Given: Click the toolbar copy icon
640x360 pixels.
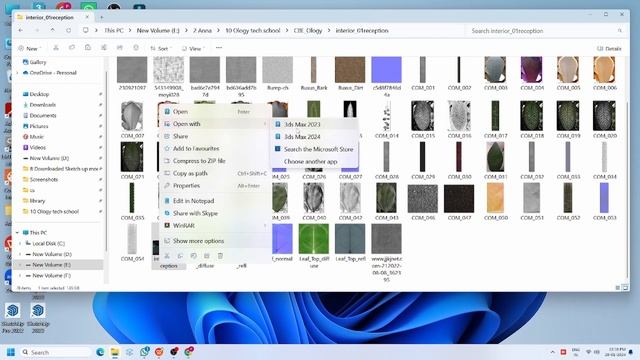Looking at the screenshot, I should [x=72, y=48].
